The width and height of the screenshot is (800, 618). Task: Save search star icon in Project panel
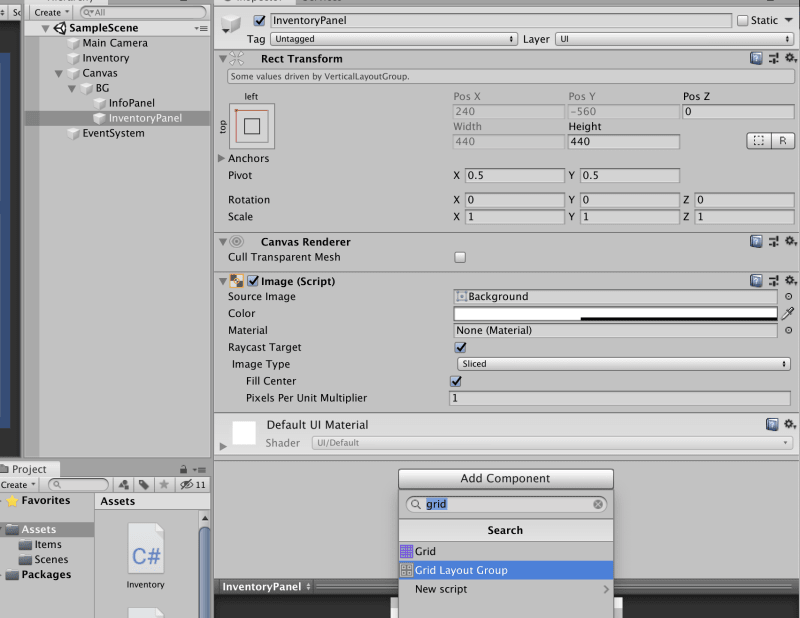(x=164, y=485)
